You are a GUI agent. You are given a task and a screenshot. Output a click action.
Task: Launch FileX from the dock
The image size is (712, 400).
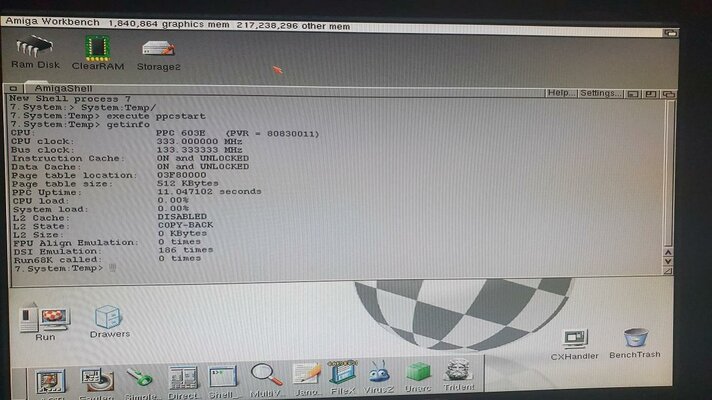coord(342,378)
